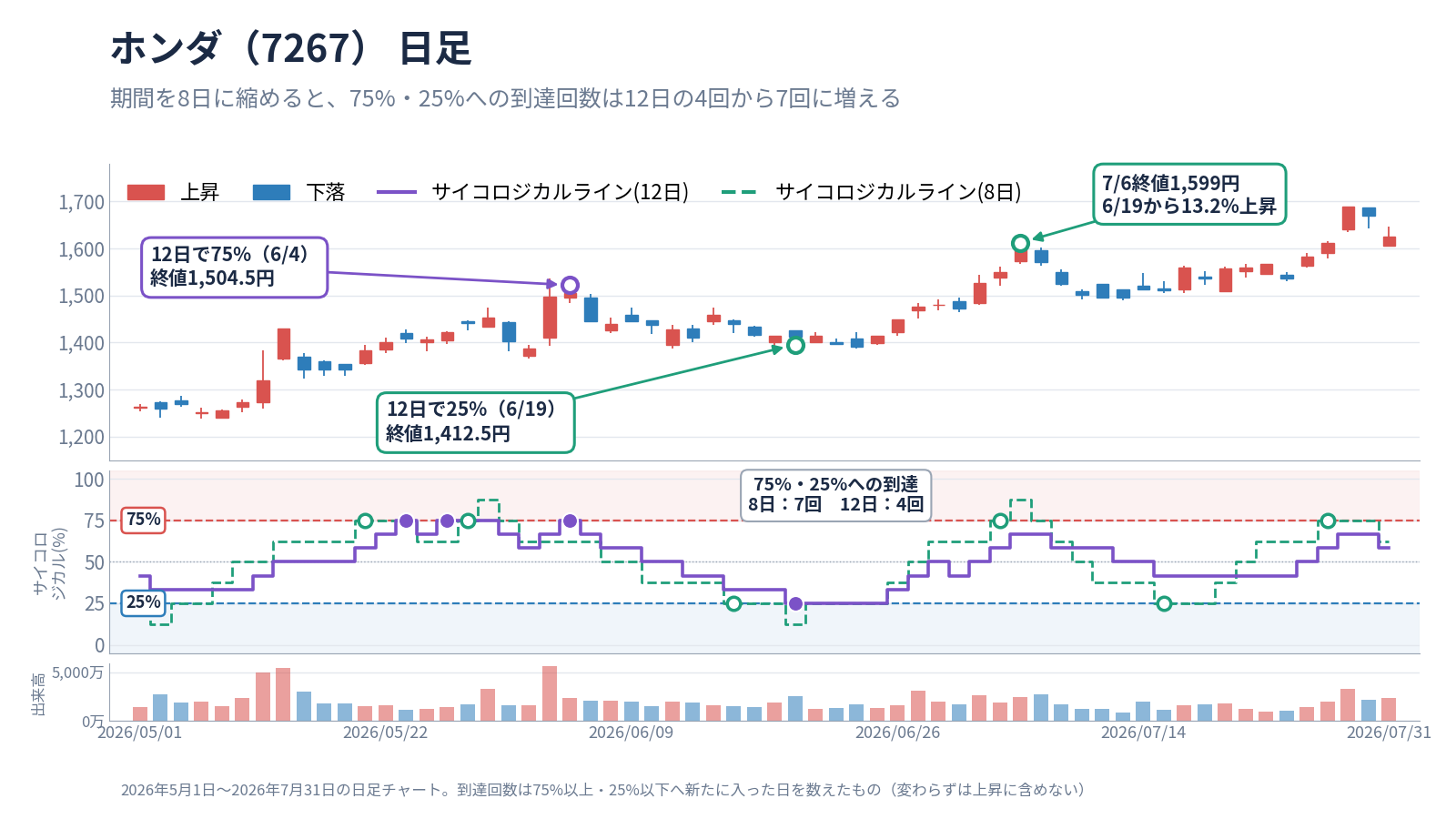
Task: Click the 1,400 price axis label
Action: (82, 343)
